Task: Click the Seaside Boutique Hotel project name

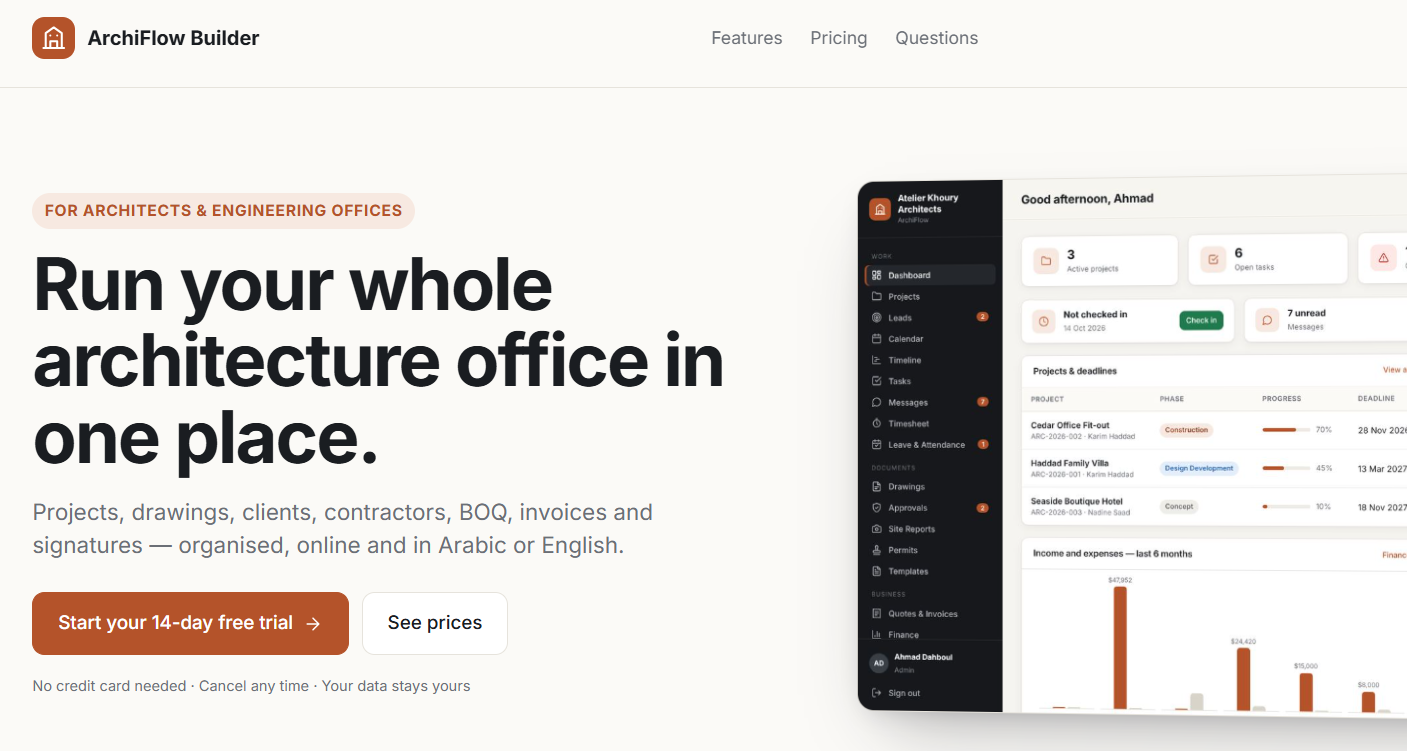Action: click(x=1077, y=501)
